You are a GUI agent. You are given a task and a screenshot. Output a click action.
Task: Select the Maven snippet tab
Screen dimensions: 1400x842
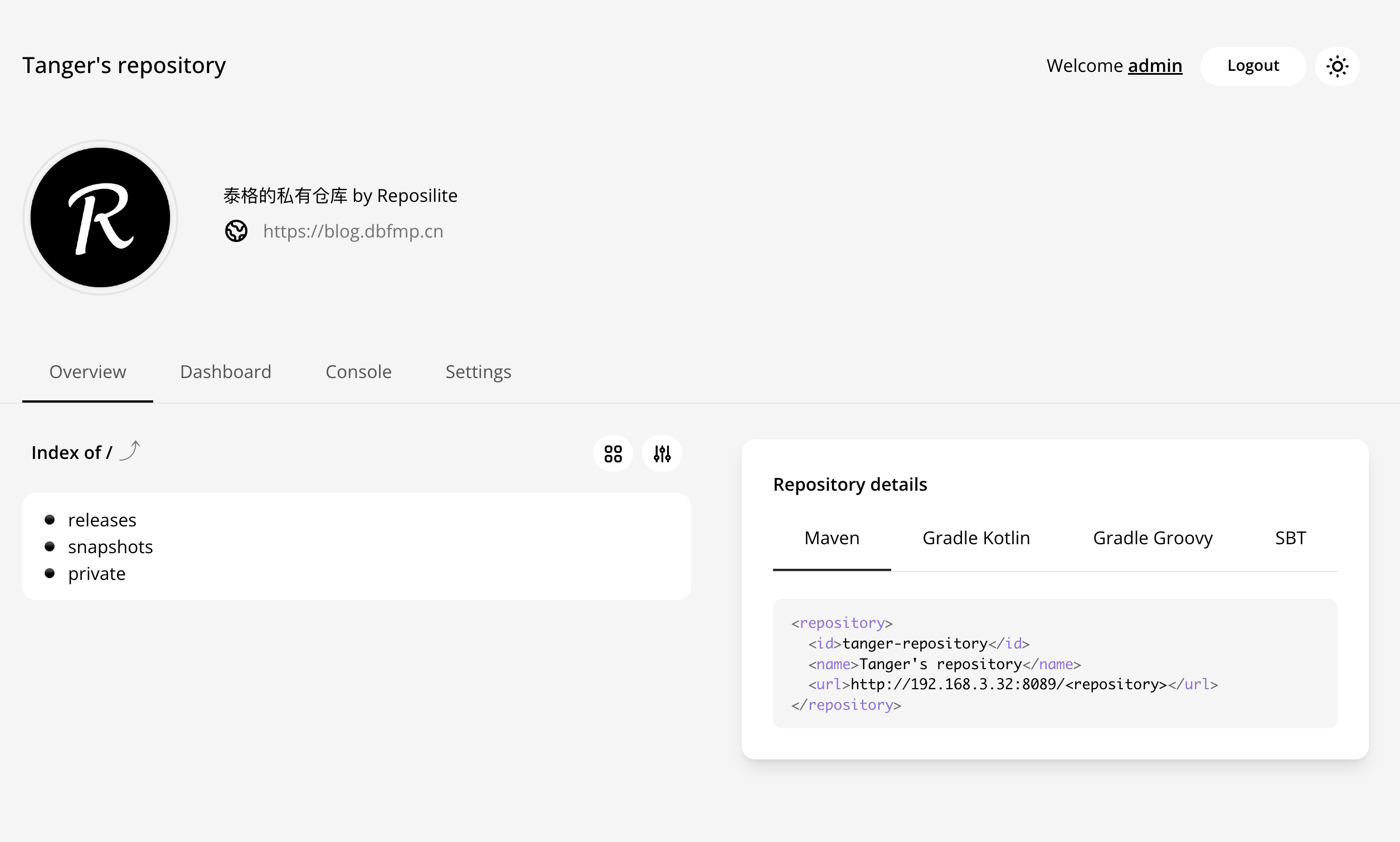pos(832,538)
